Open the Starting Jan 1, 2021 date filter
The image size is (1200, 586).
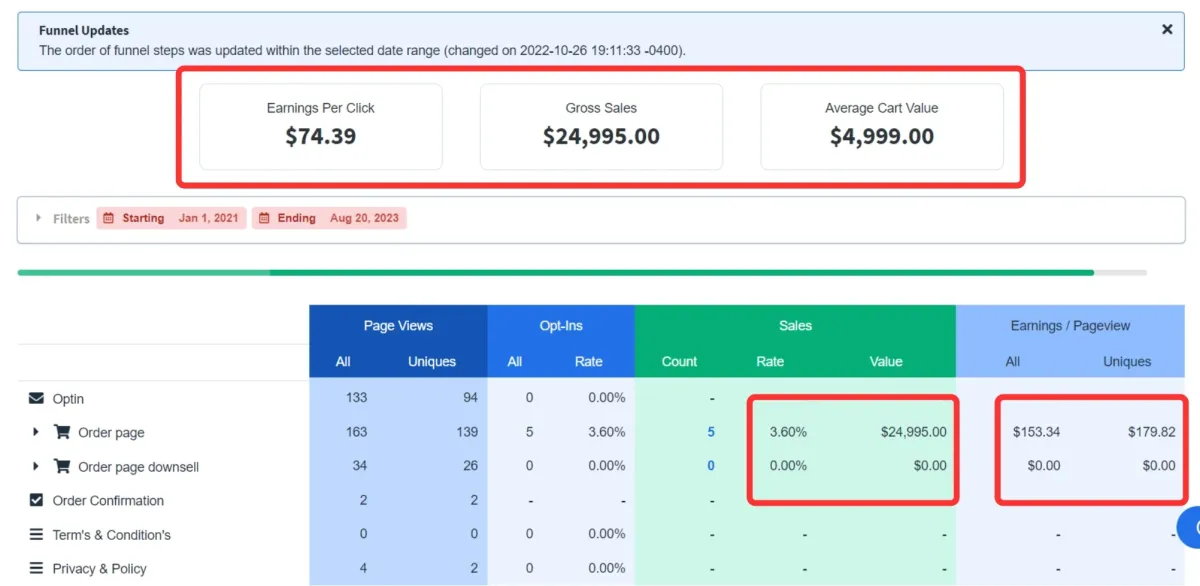(x=171, y=218)
